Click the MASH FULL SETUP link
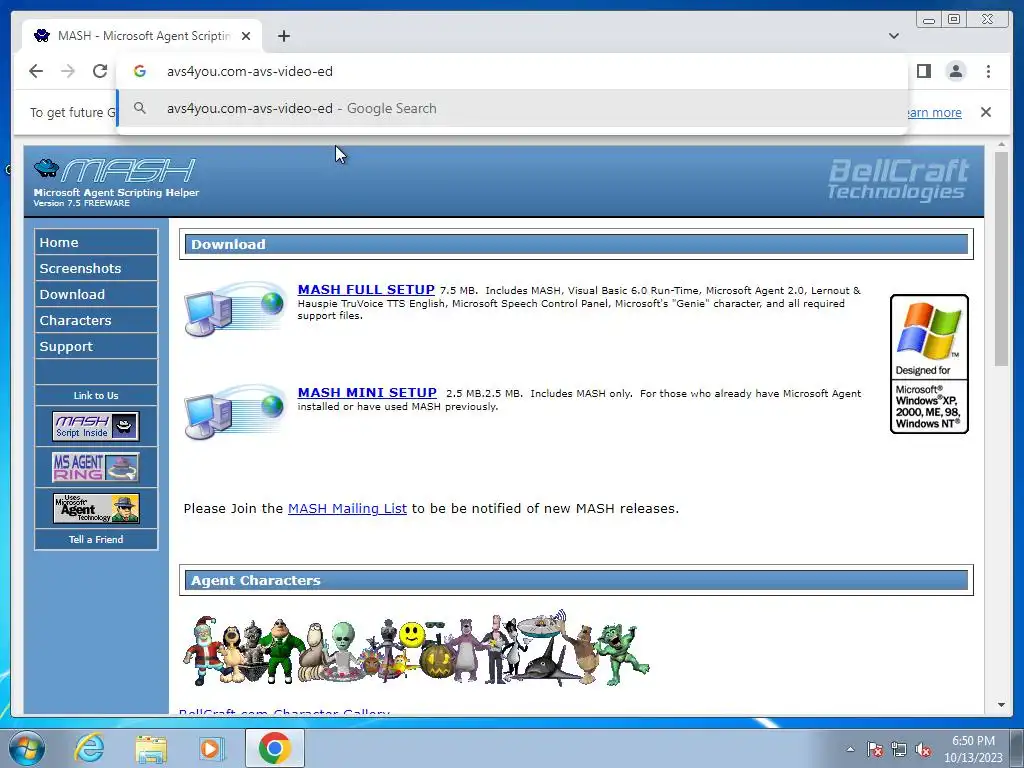The image size is (1024, 768). point(366,289)
